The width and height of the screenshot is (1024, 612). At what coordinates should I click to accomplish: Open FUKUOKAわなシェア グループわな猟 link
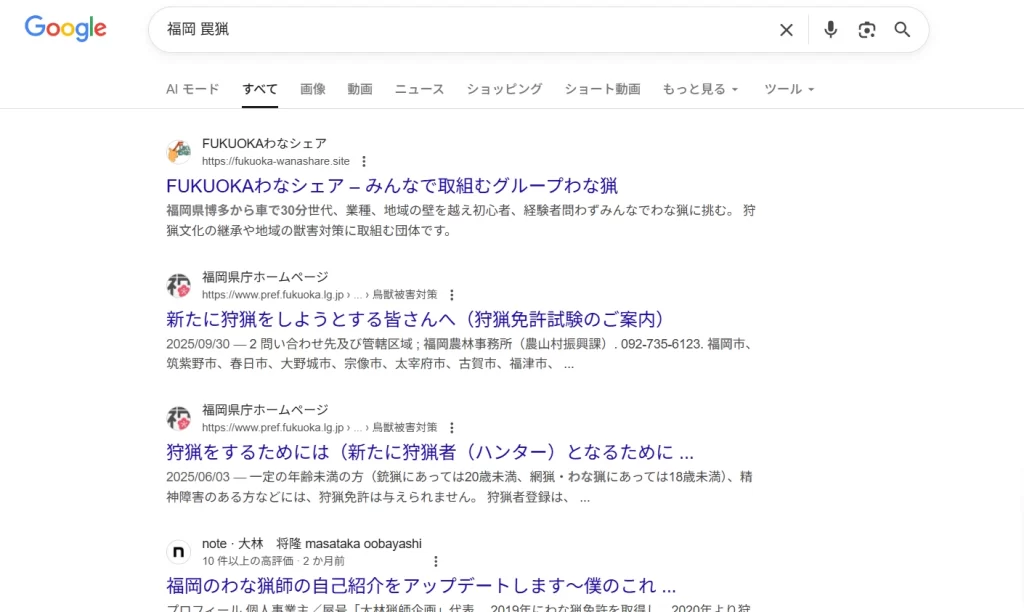point(392,186)
